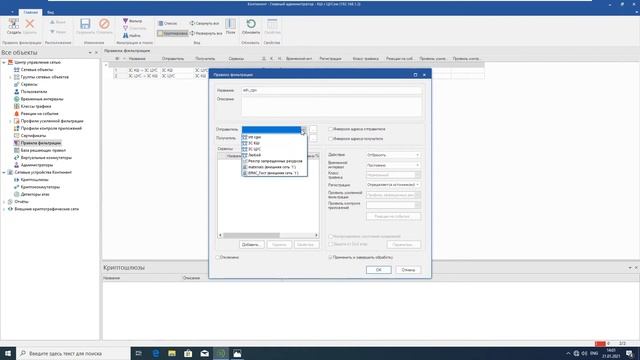Click the Описание text area
The height and width of the screenshot is (360, 640).
(x=331, y=106)
